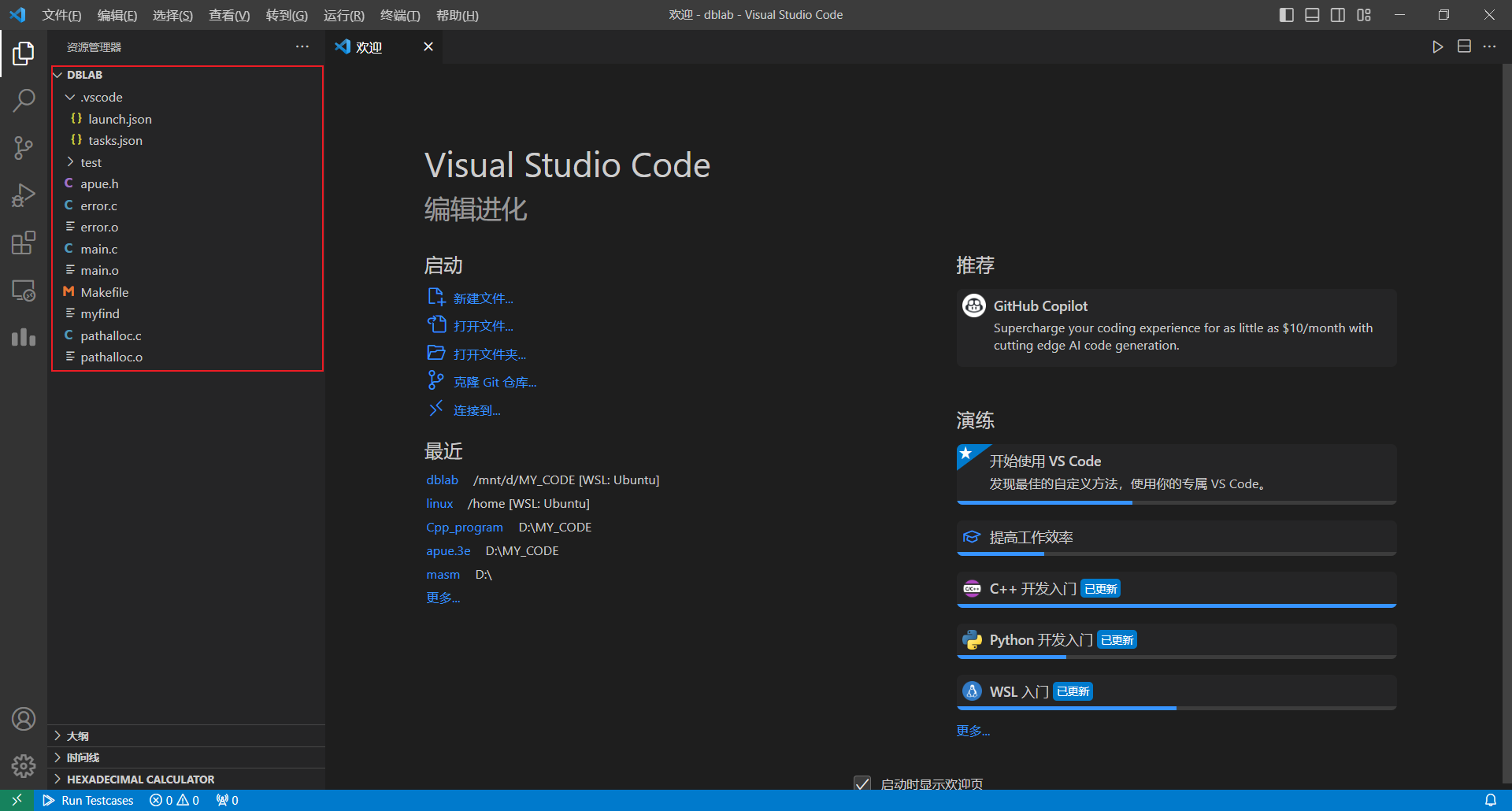Image resolution: width=1512 pixels, height=811 pixels.
Task: Open the Accounts menu icon
Action: 24,719
